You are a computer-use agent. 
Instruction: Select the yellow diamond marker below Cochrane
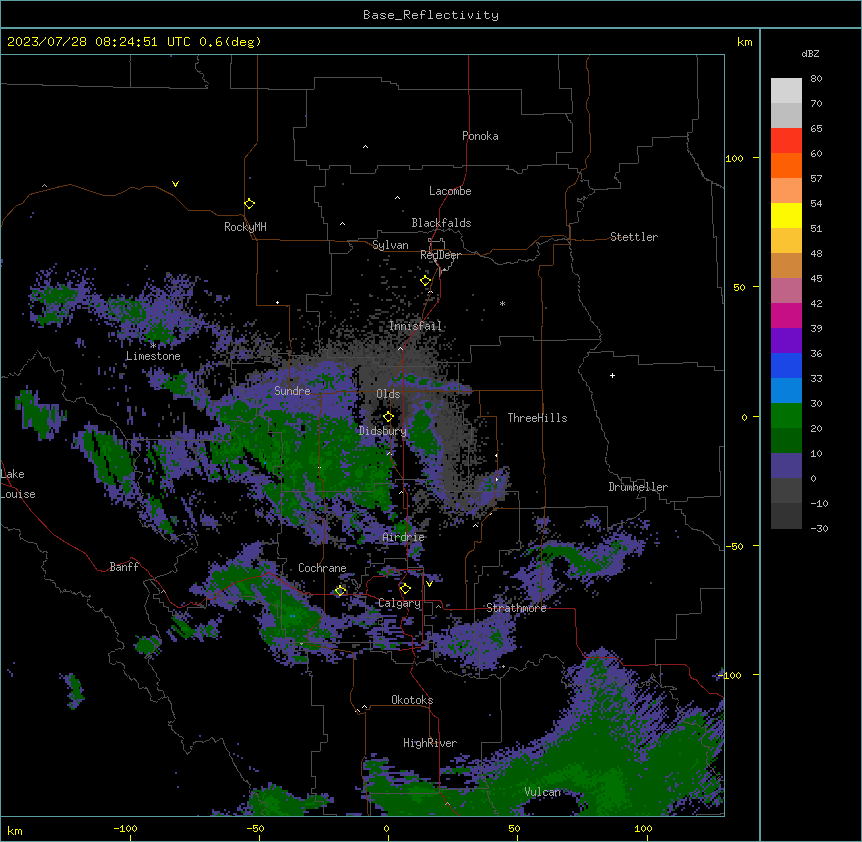(340, 591)
